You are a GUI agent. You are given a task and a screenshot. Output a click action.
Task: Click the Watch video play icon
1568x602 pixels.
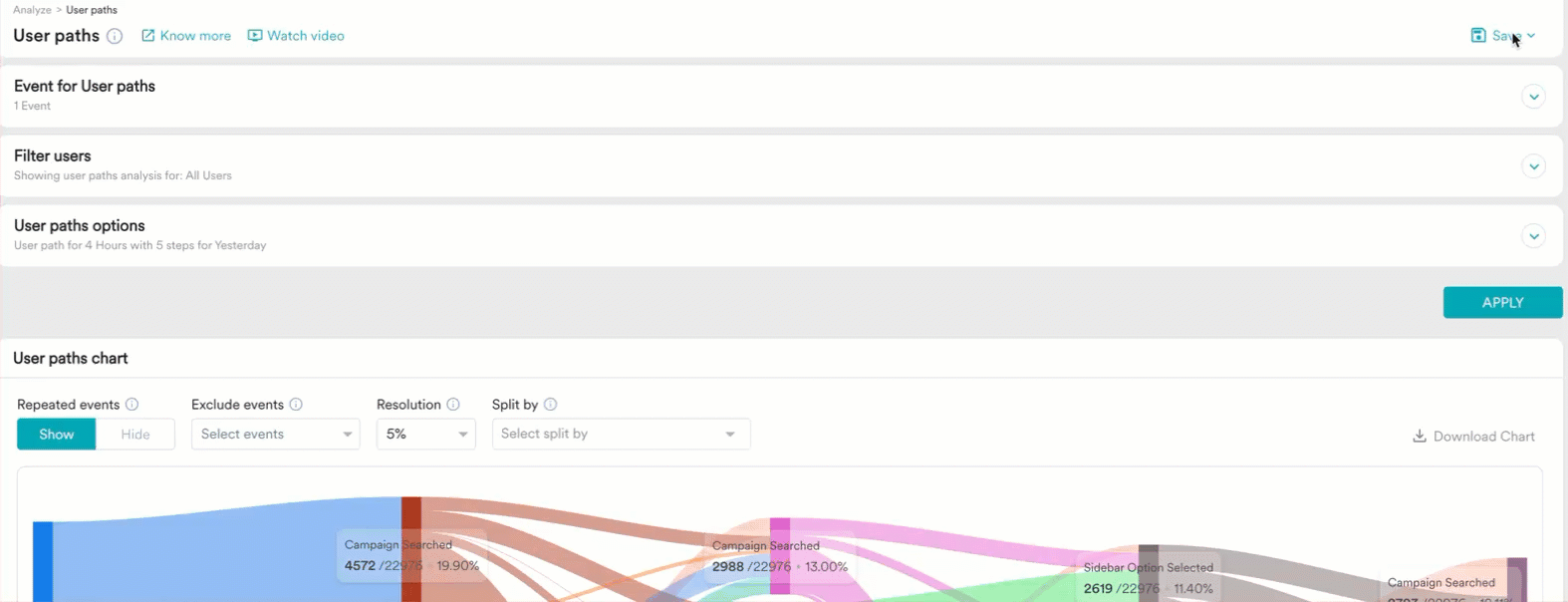click(255, 36)
